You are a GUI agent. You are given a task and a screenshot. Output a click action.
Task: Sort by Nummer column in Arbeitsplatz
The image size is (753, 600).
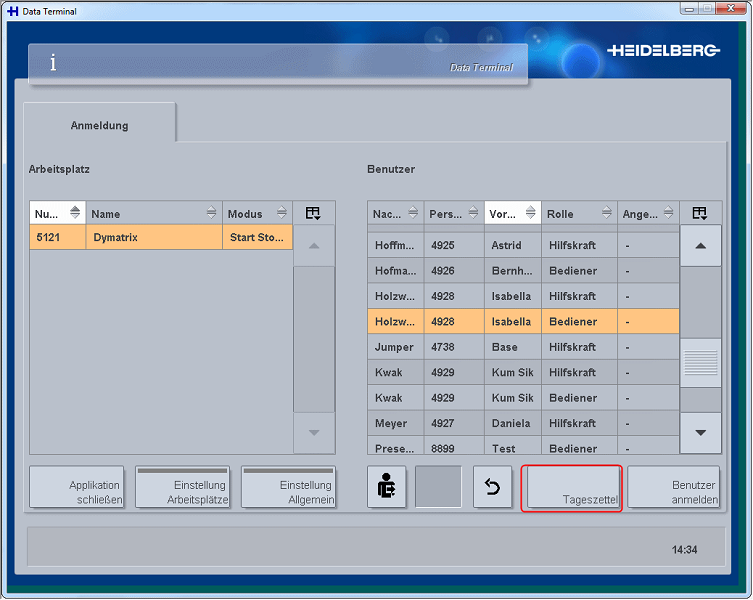(57, 213)
